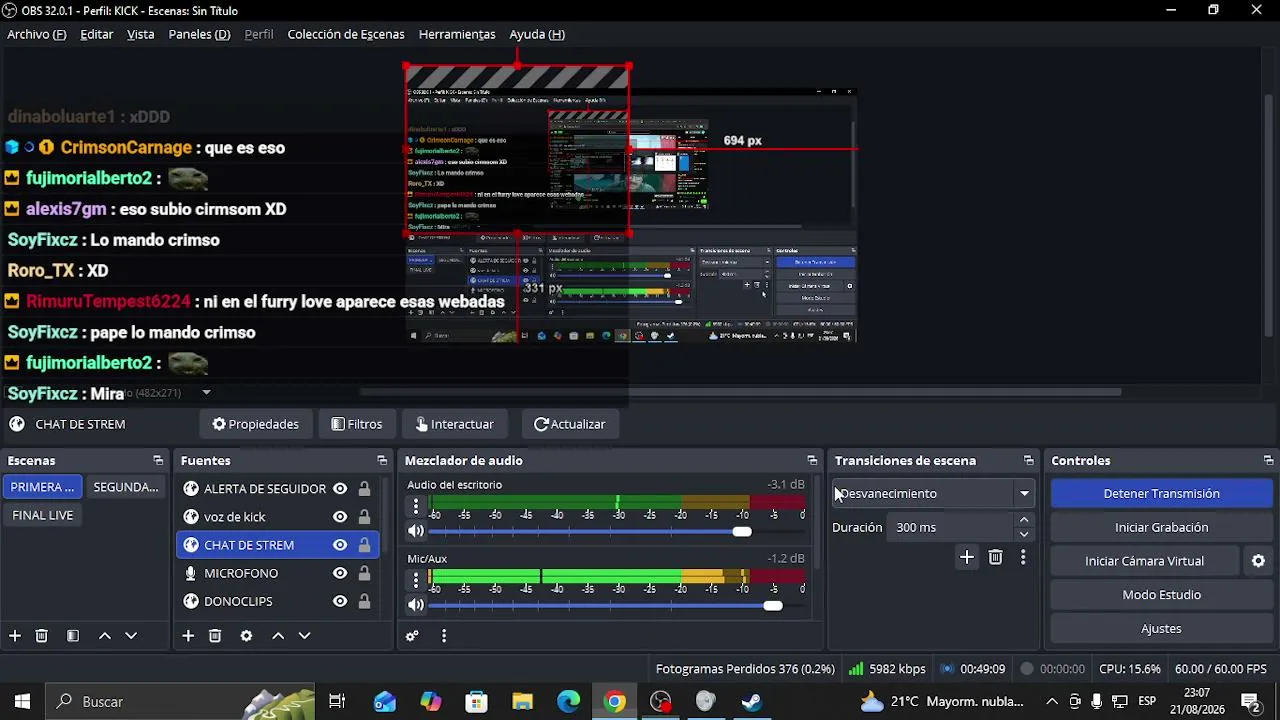
Task: Hide the voz de kick source
Action: [340, 517]
